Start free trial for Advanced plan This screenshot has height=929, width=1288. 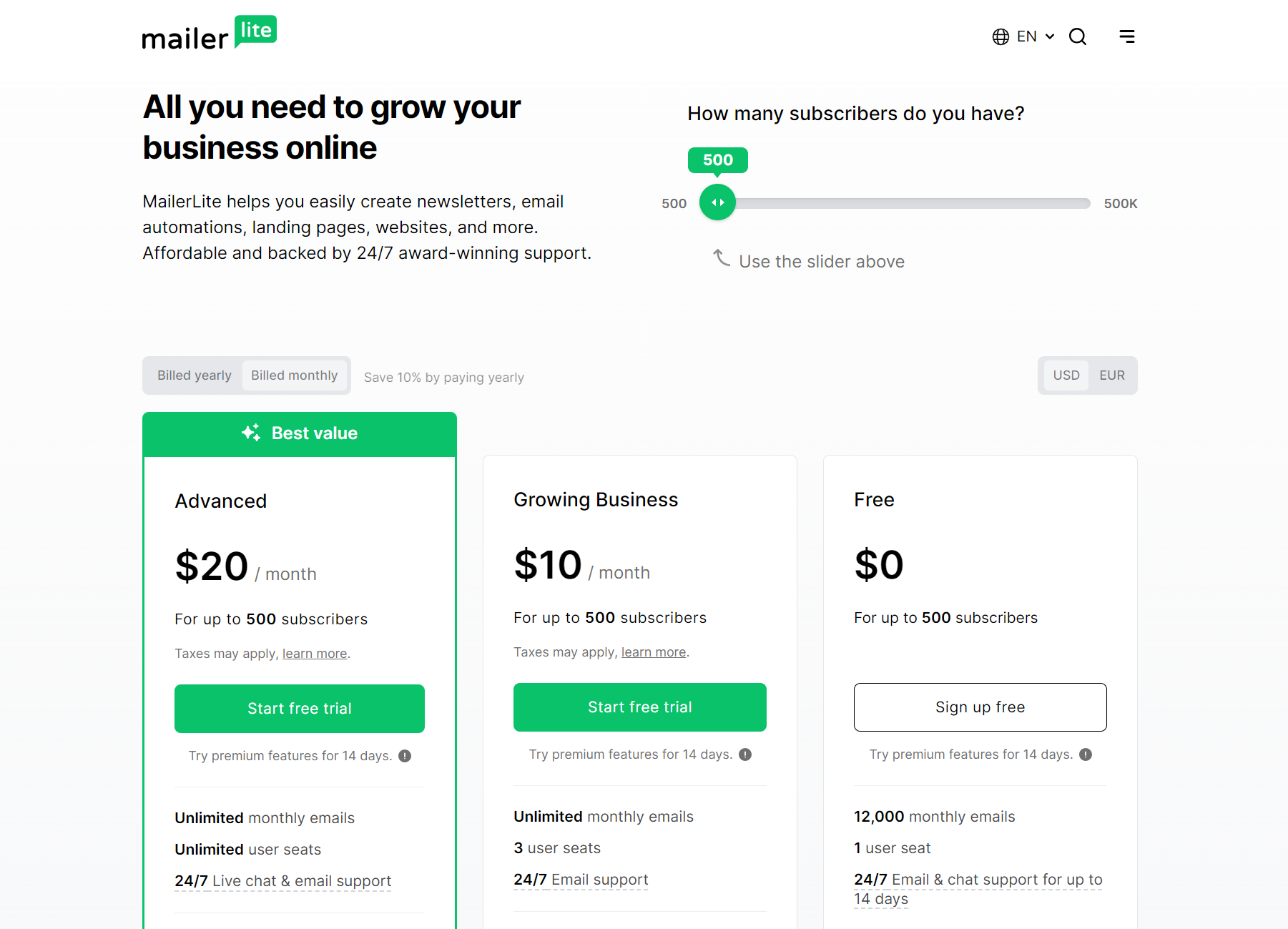(x=299, y=709)
